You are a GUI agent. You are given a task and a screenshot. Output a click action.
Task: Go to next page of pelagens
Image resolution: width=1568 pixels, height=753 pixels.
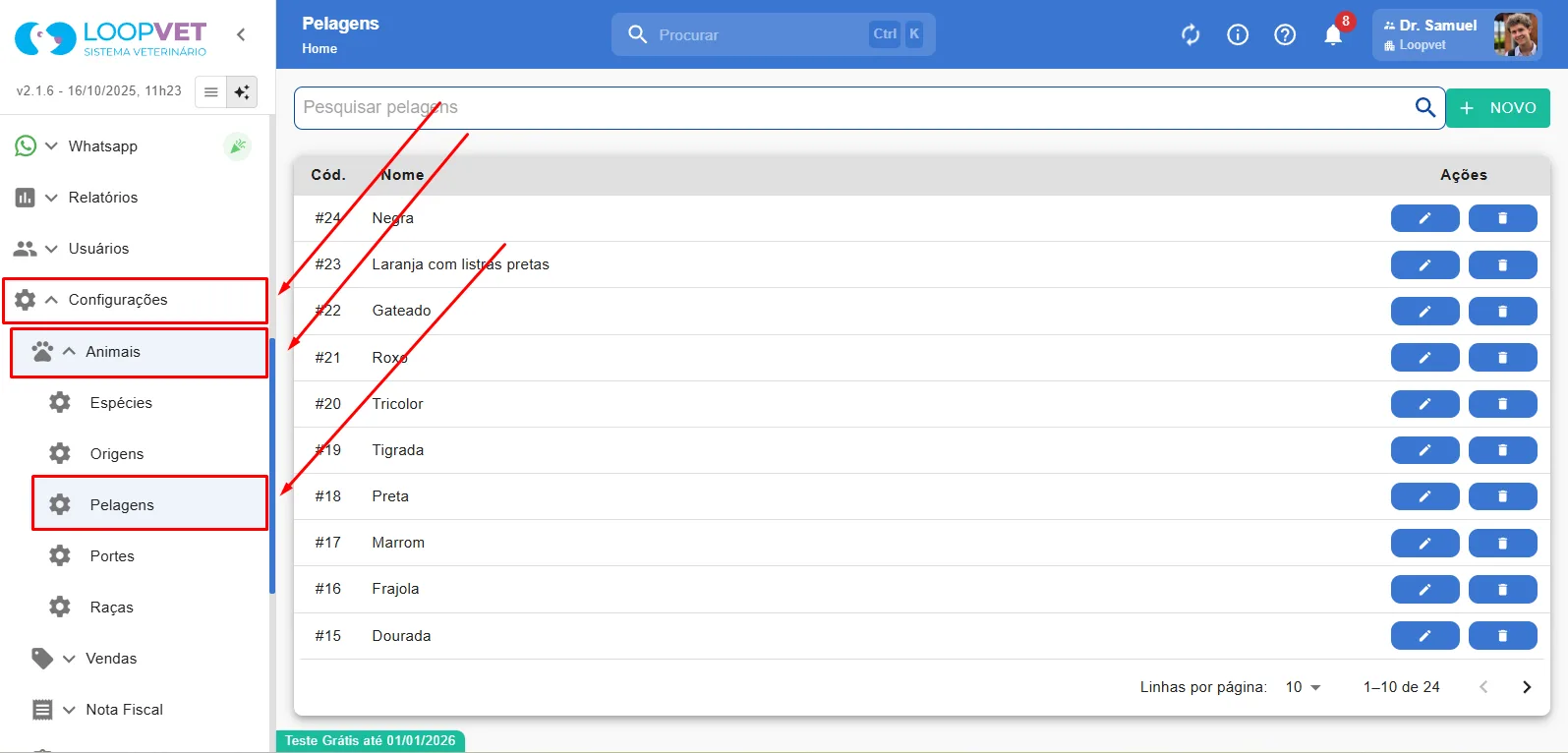[1526, 687]
